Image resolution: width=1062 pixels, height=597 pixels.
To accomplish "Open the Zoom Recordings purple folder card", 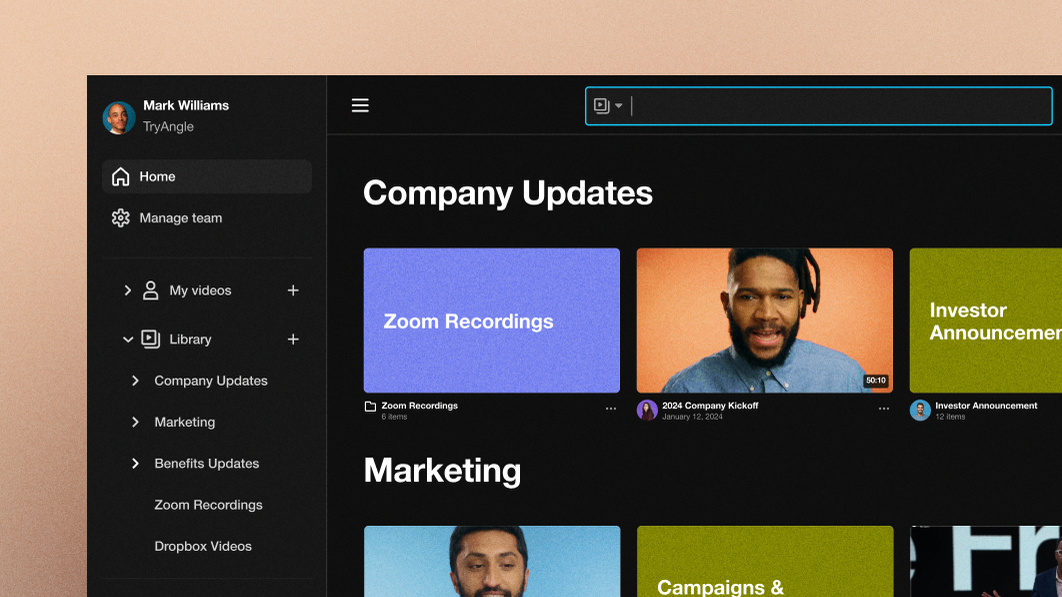I will point(492,321).
